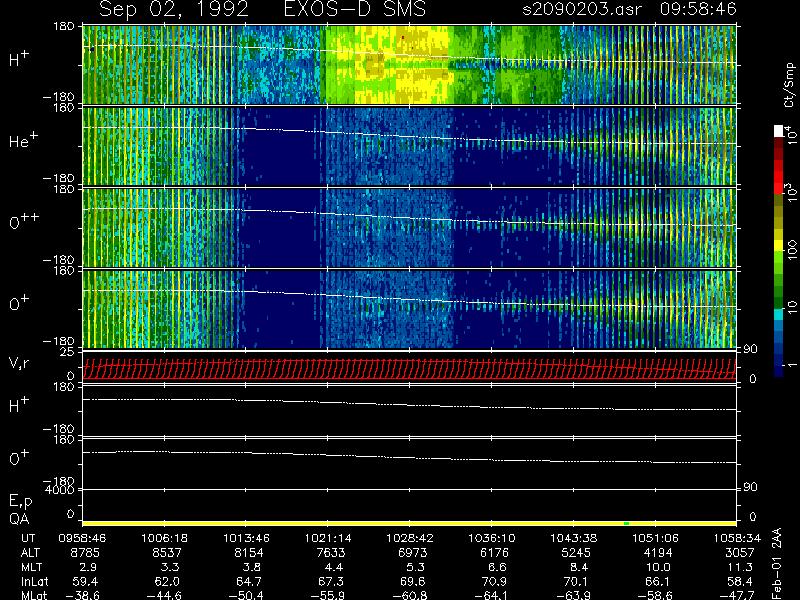800x600 pixels.
Task: Click the ALT value '6973'
Action: coord(413,553)
